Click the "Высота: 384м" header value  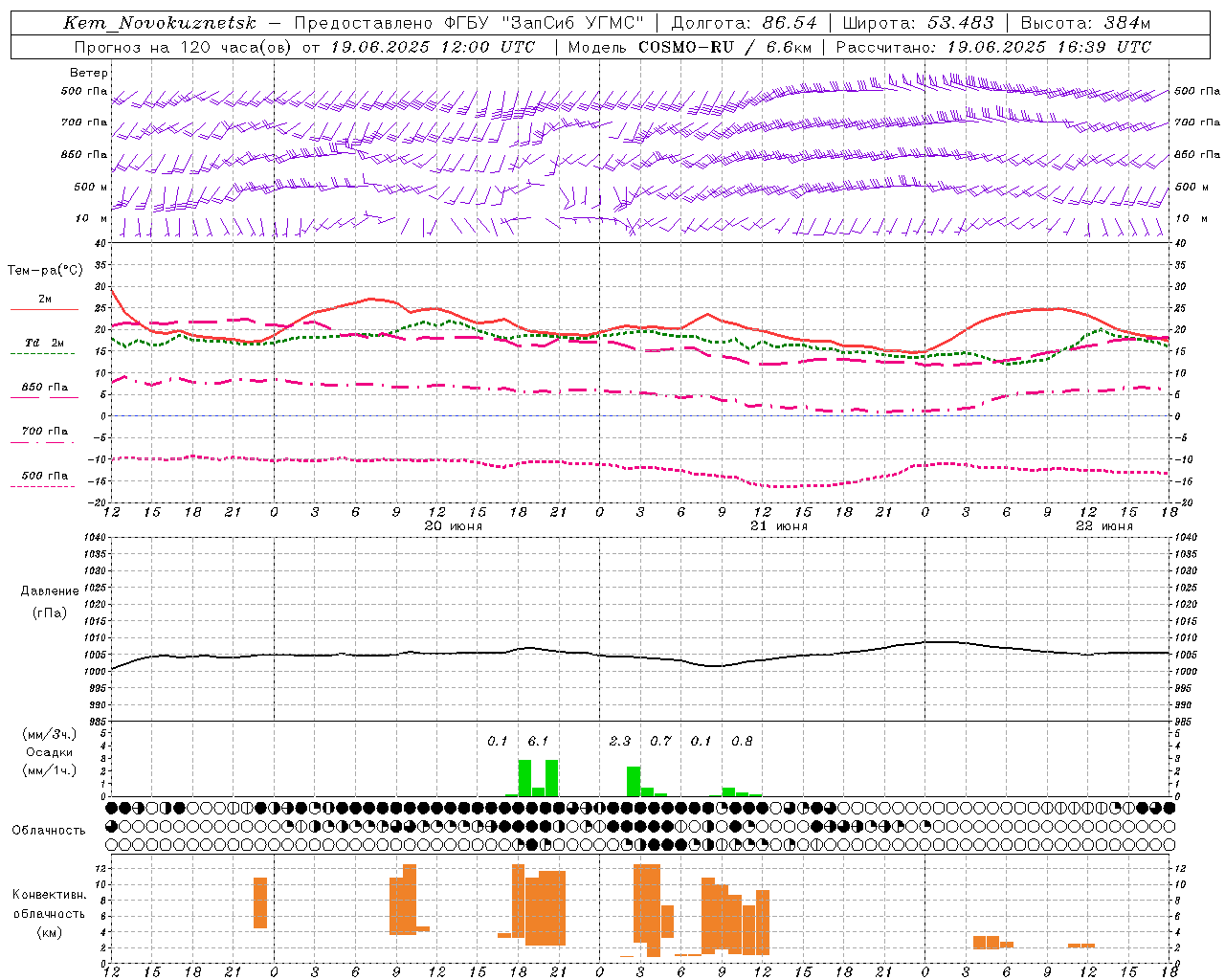[1085, 23]
